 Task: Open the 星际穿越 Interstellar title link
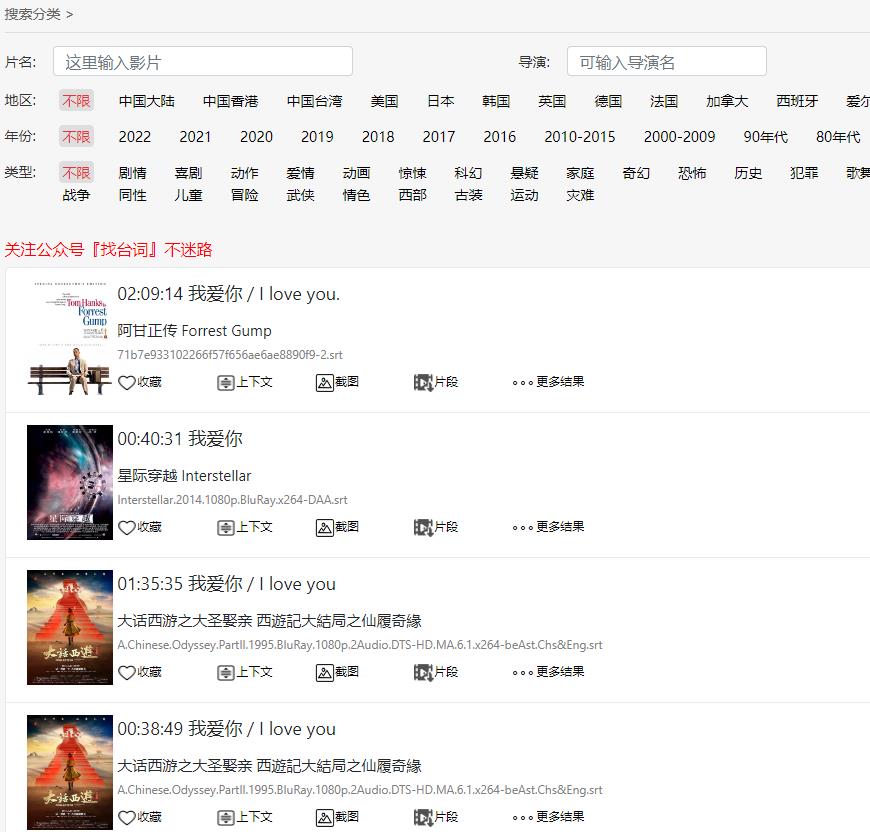coord(184,476)
